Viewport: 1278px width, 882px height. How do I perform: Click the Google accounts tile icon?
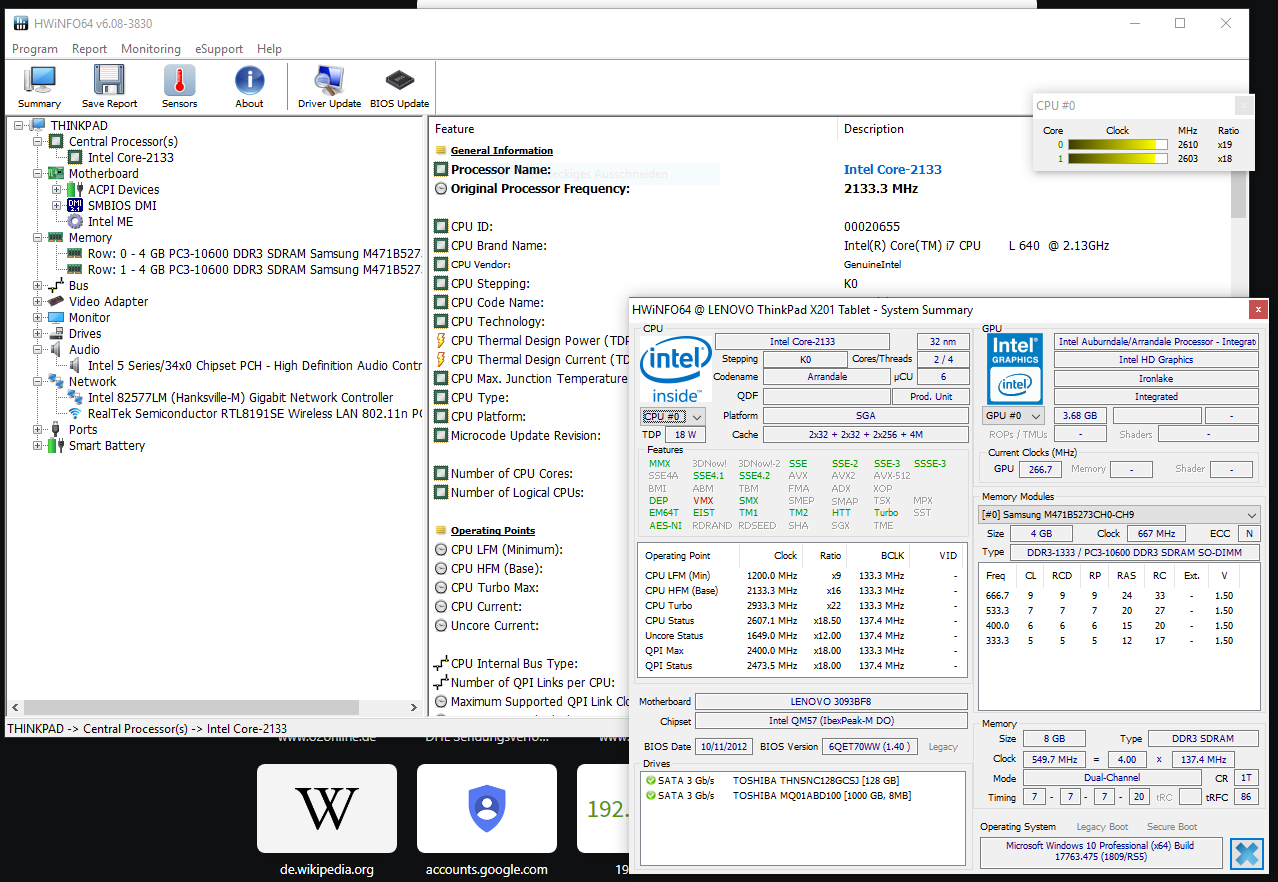coord(487,809)
